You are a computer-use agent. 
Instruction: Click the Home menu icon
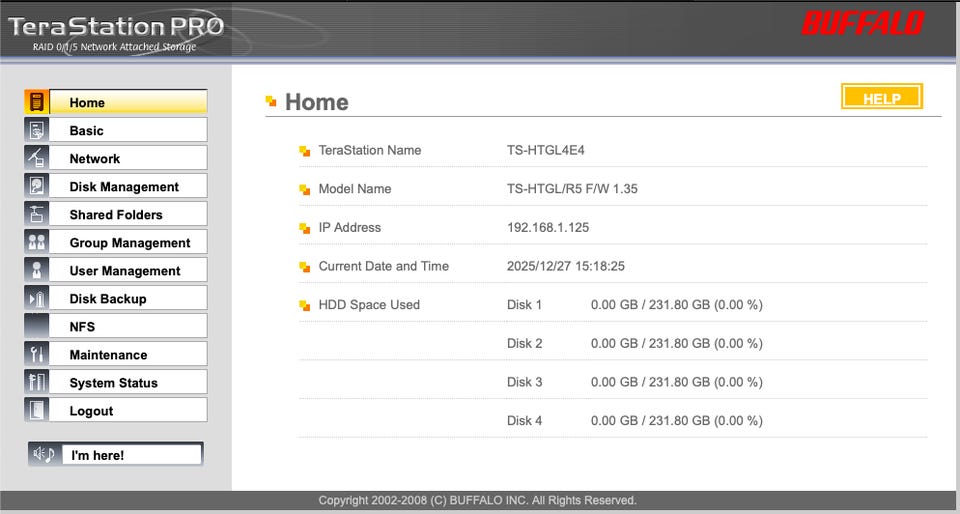pyautogui.click(x=36, y=102)
